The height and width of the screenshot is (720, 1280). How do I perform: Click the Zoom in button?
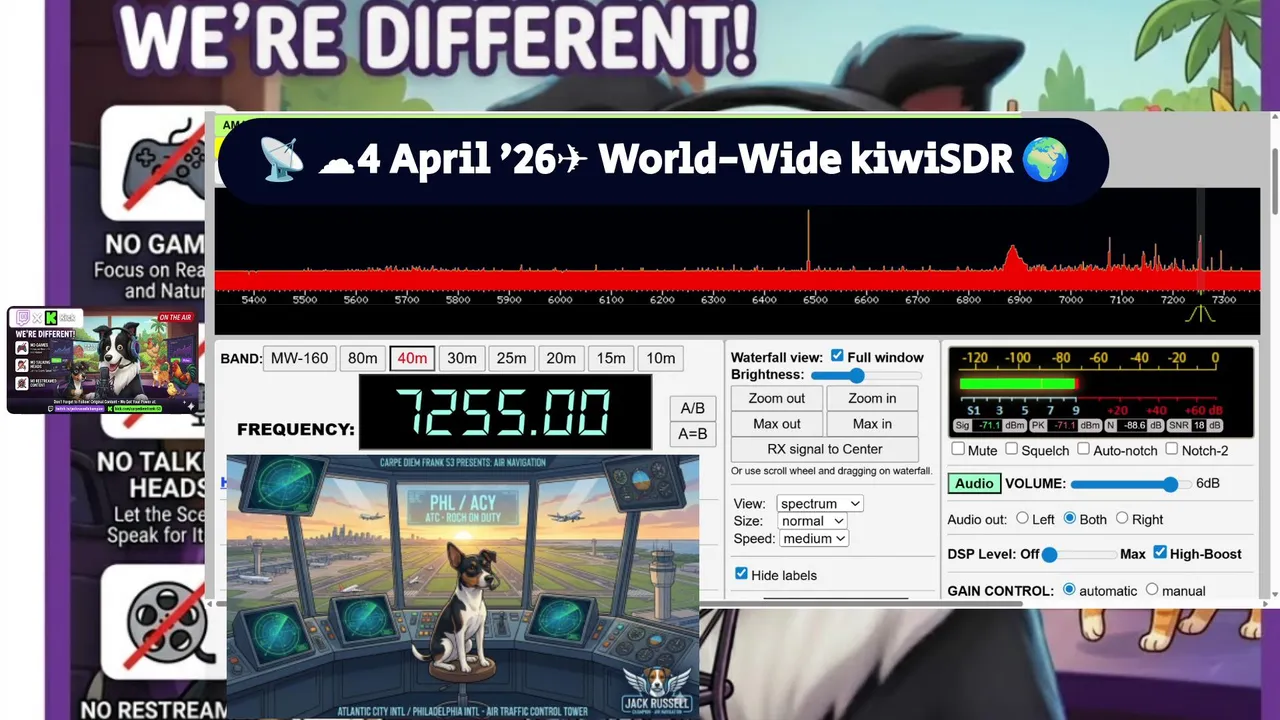click(x=872, y=398)
